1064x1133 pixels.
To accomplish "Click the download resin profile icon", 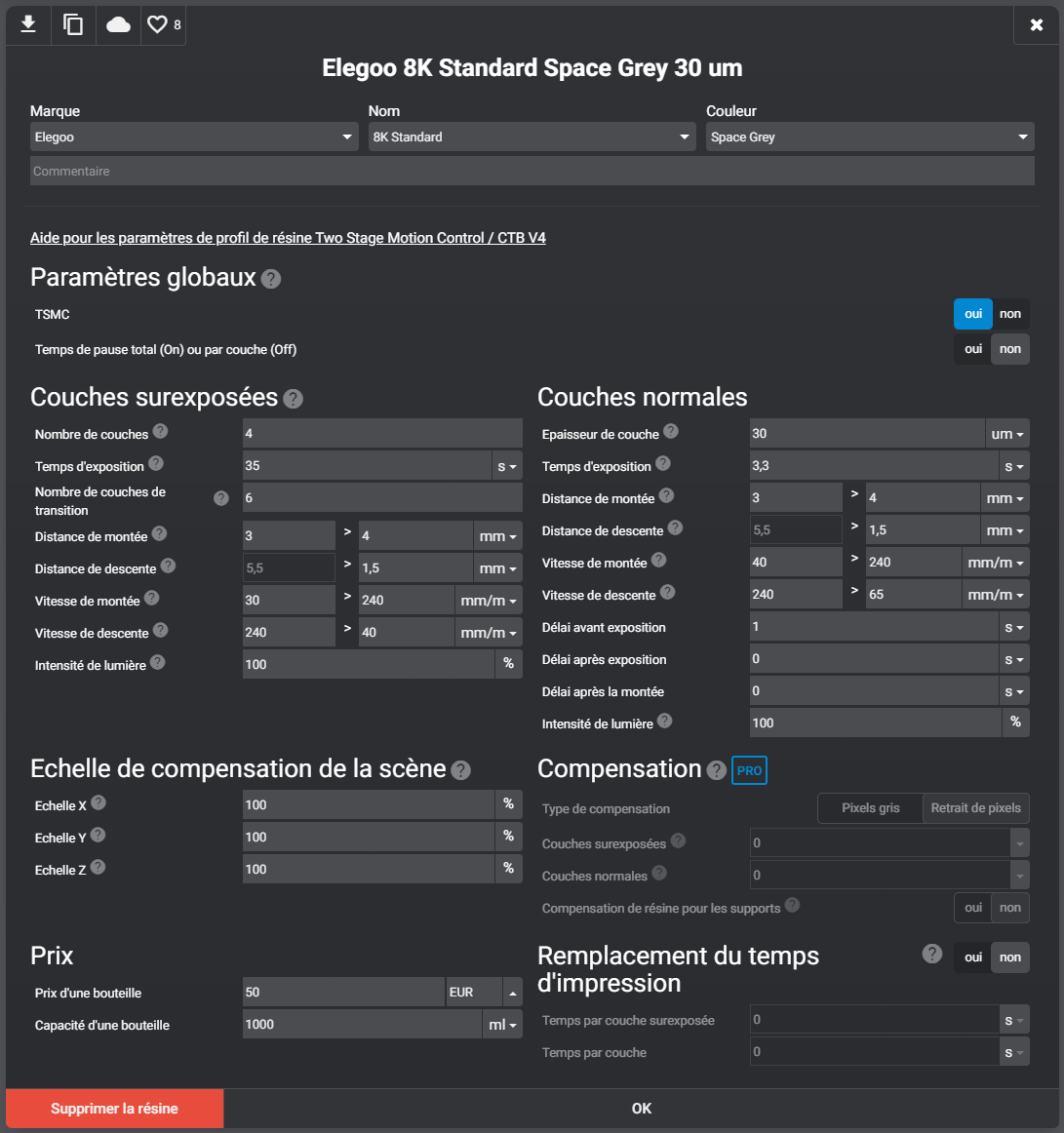I will (28, 24).
